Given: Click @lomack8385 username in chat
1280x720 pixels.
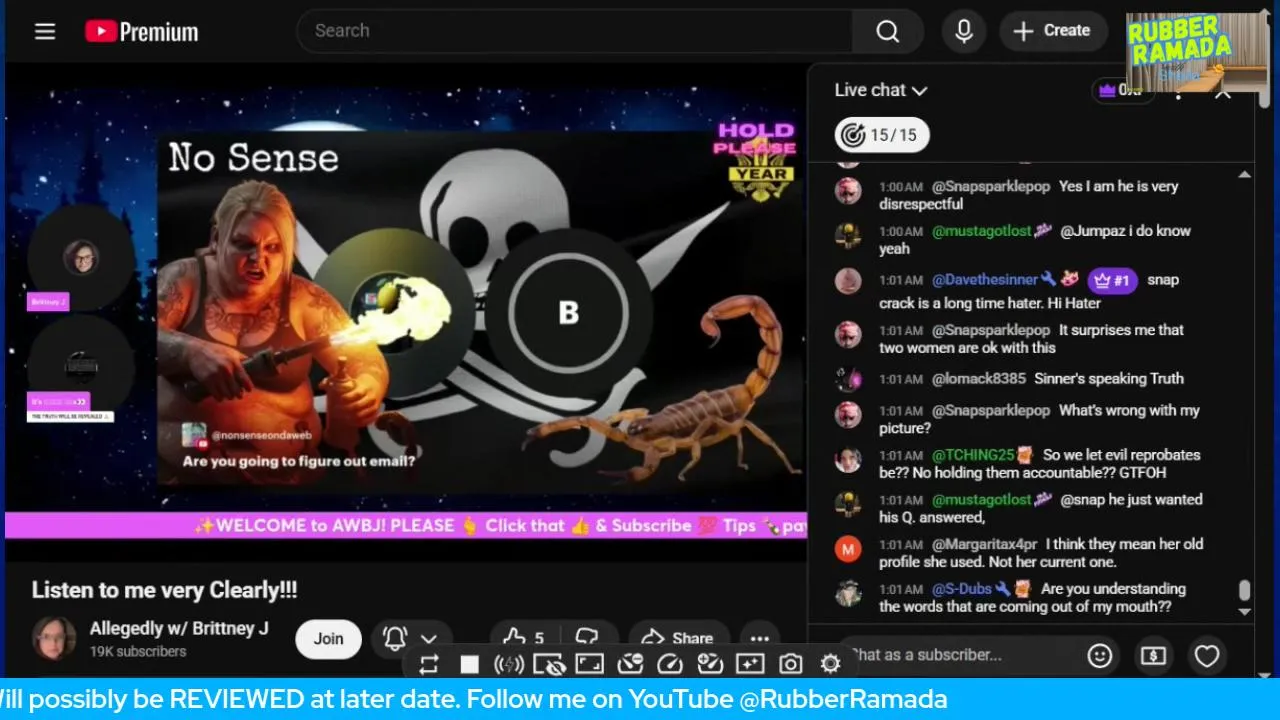Looking at the screenshot, I should tap(979, 379).
